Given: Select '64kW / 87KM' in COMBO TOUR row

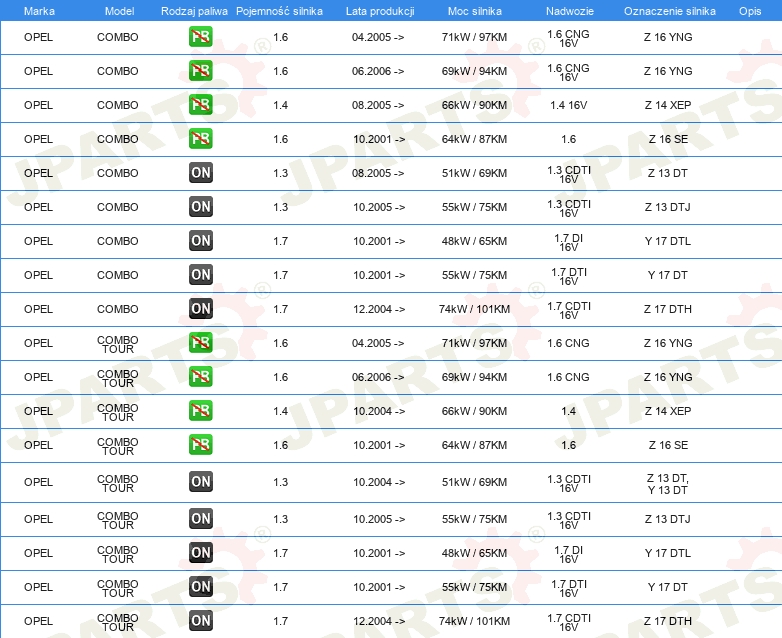Looking at the screenshot, I should 474,445.
